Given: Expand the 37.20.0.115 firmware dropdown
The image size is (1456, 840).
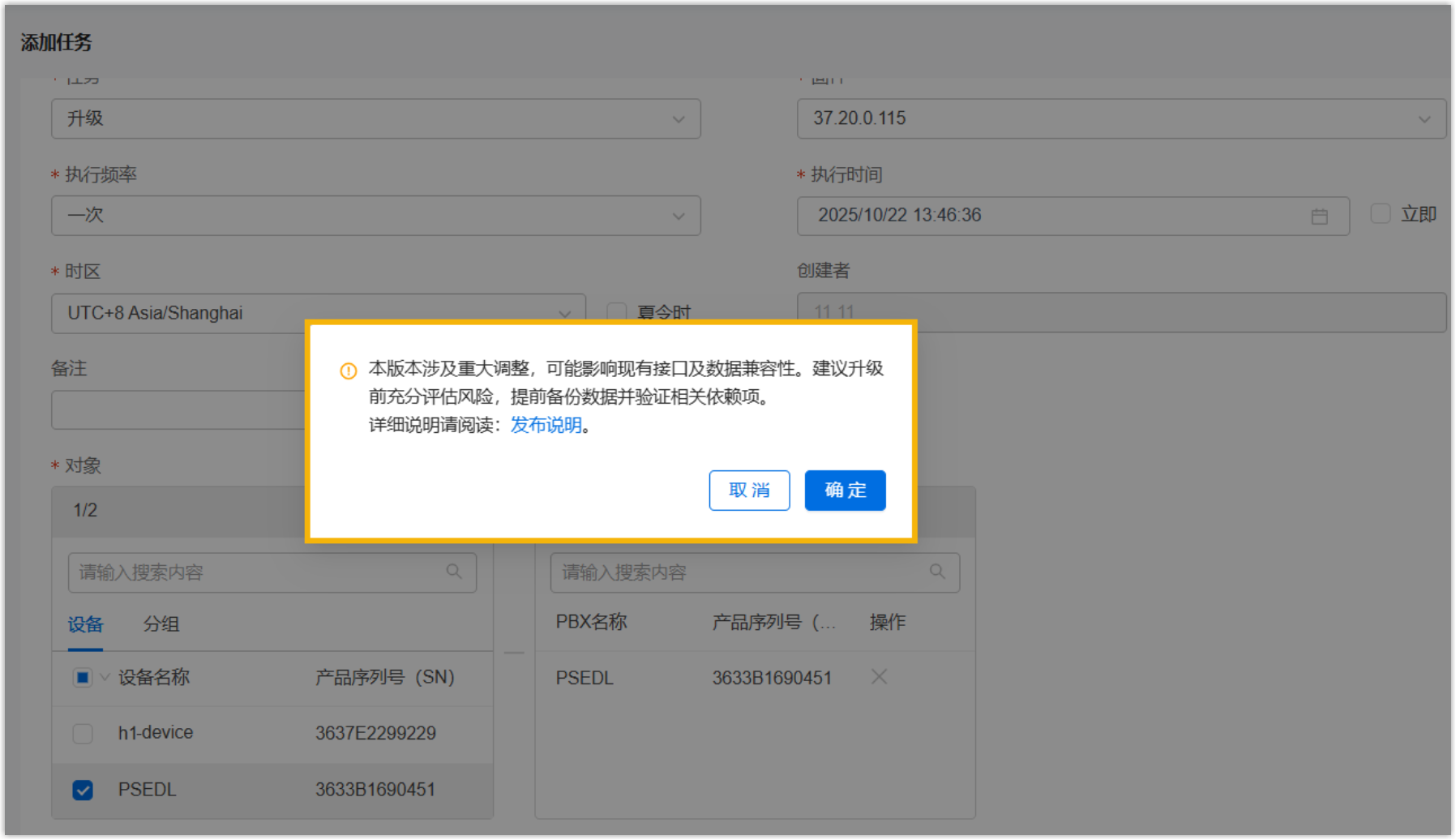Looking at the screenshot, I should pos(1121,119).
